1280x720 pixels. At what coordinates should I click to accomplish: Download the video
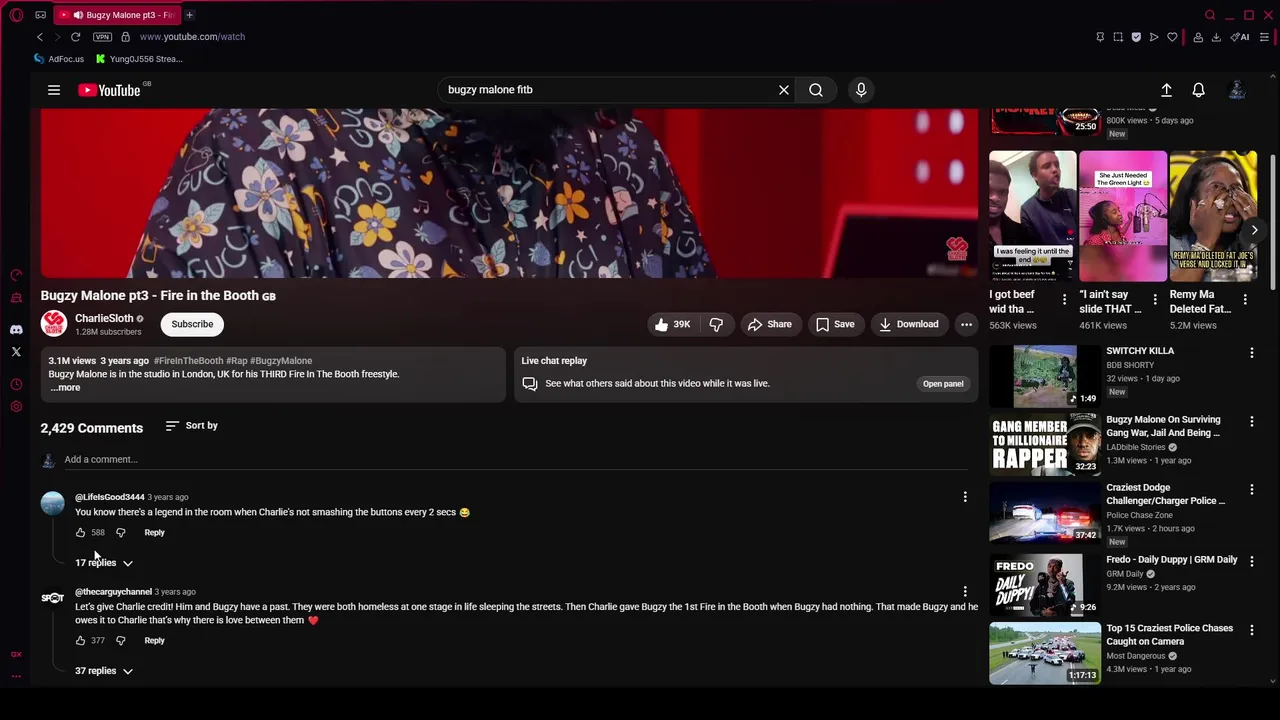(x=909, y=324)
